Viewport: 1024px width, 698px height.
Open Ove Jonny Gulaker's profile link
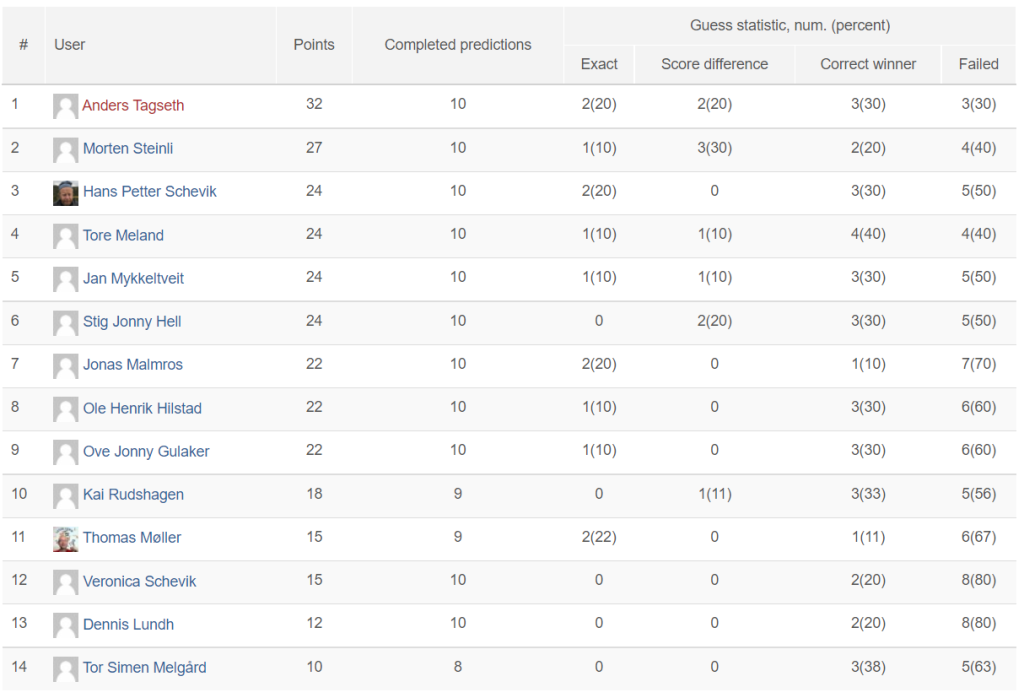pos(146,452)
